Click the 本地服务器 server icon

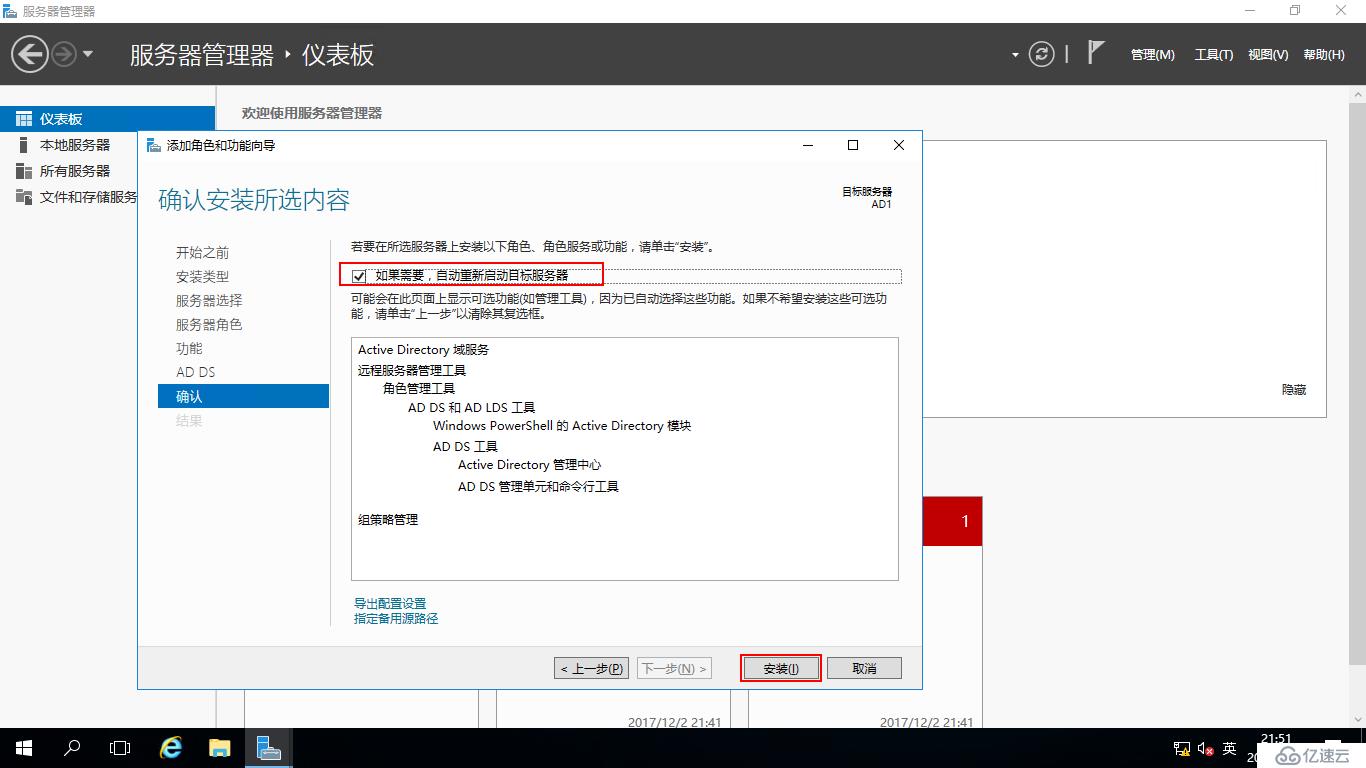pos(24,145)
